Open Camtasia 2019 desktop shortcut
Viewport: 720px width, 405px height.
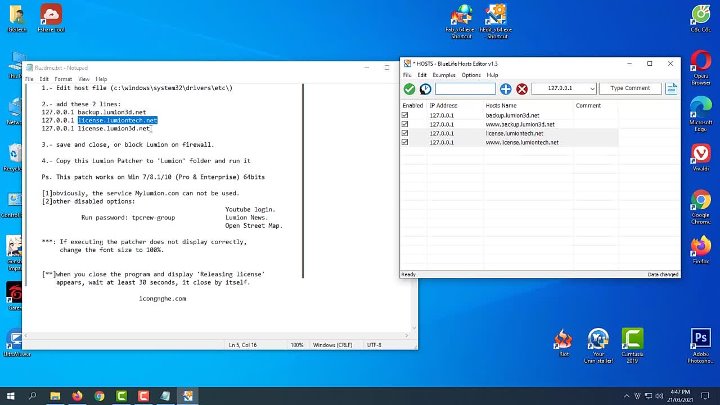coord(632,345)
